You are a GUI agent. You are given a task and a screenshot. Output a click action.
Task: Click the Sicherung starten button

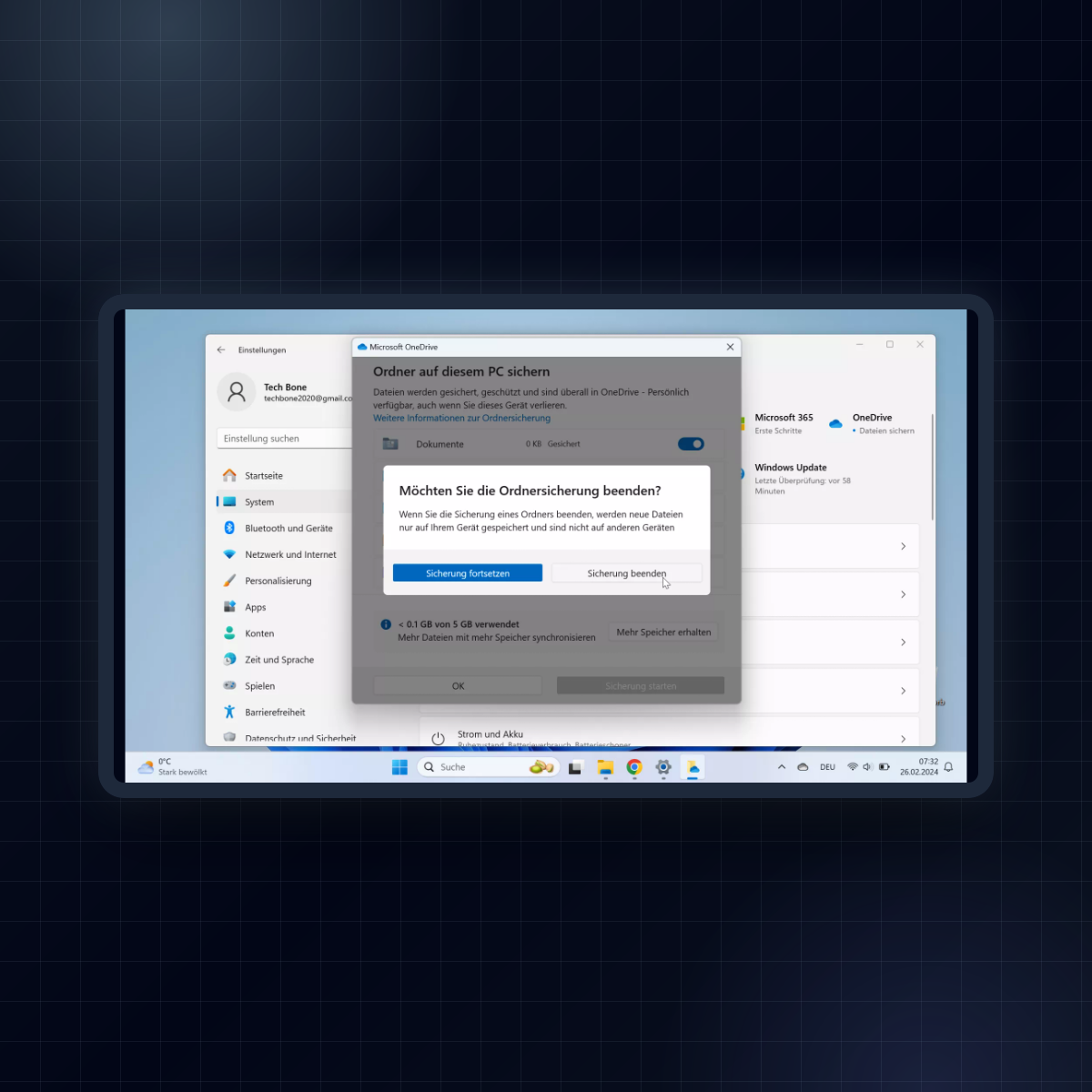click(x=641, y=686)
